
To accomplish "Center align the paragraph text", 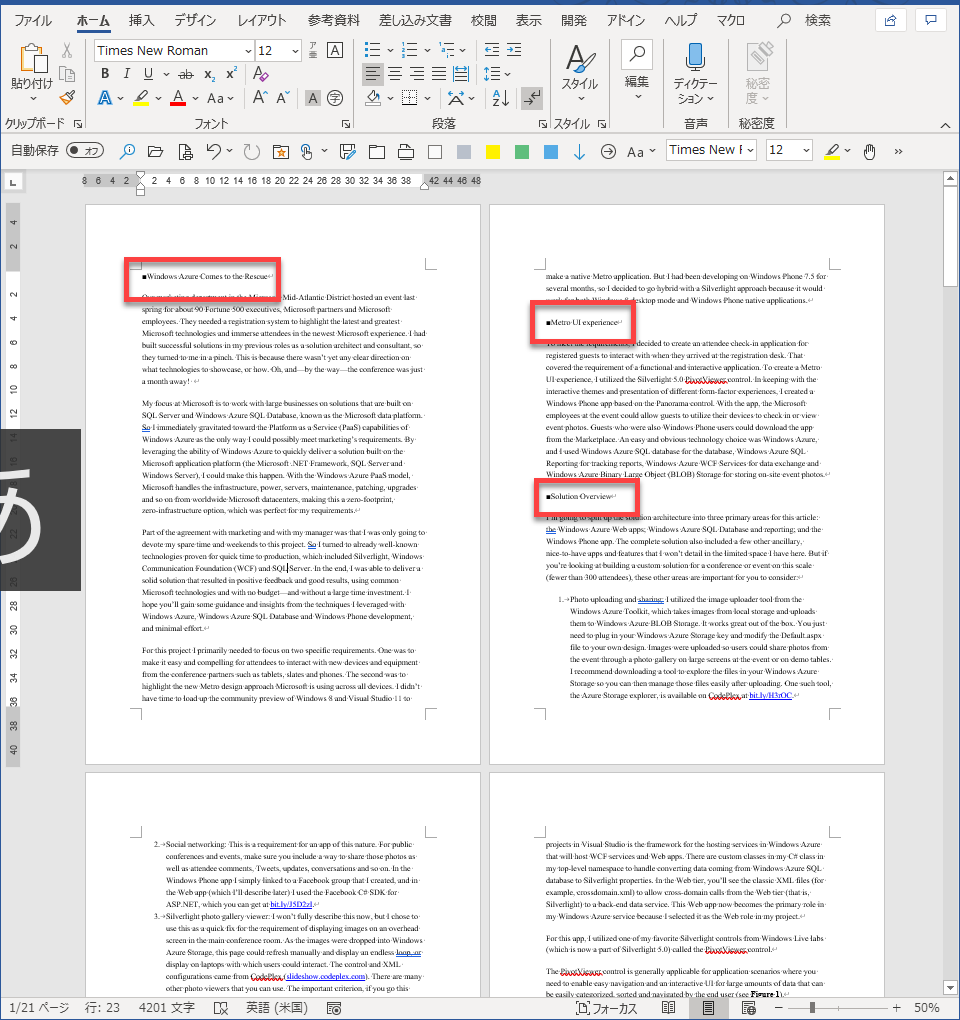I will (395, 74).
